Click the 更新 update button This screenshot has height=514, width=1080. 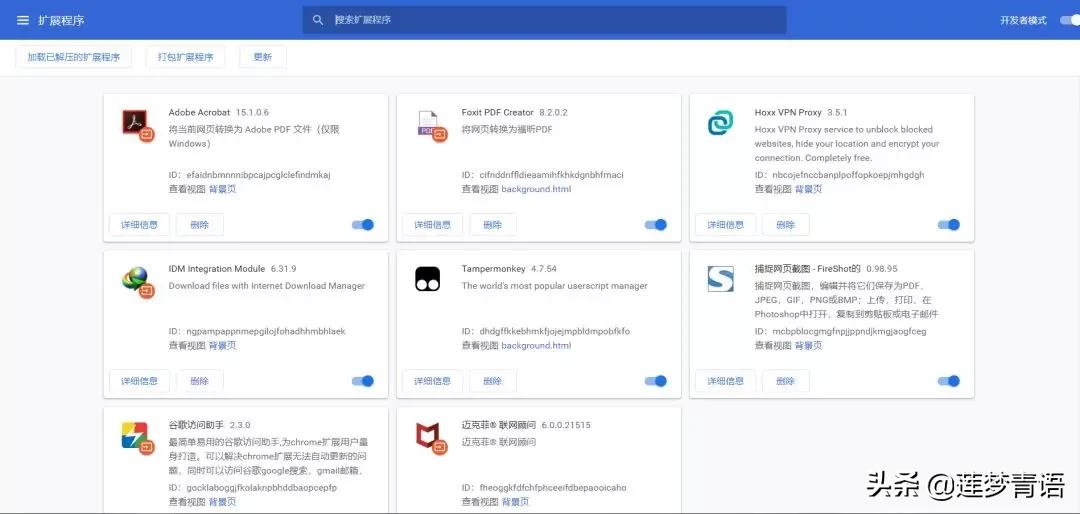(262, 57)
